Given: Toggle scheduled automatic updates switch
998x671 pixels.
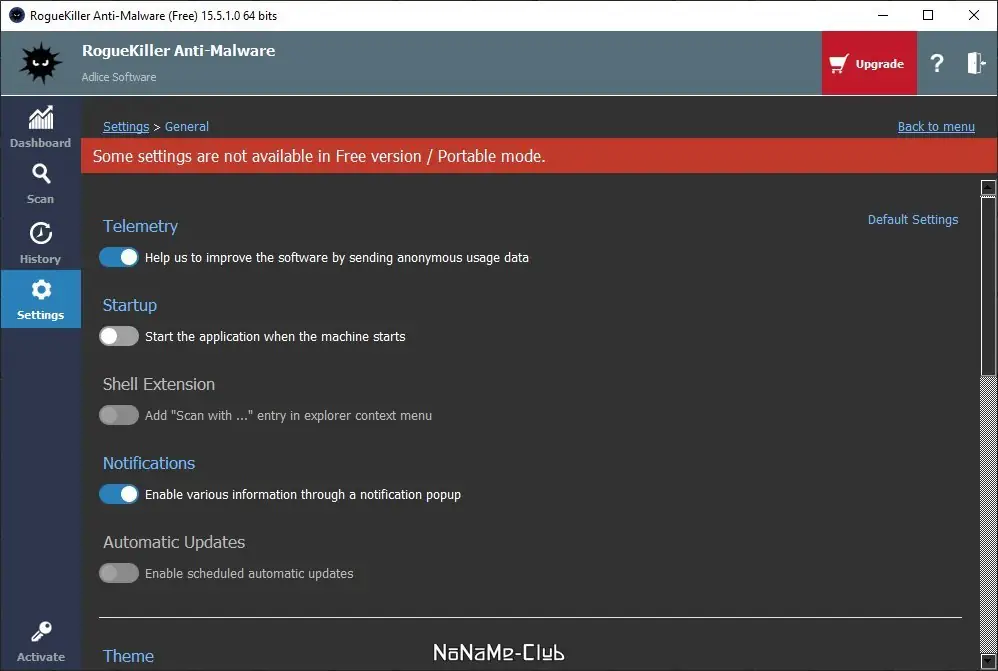Looking at the screenshot, I should click(x=119, y=573).
